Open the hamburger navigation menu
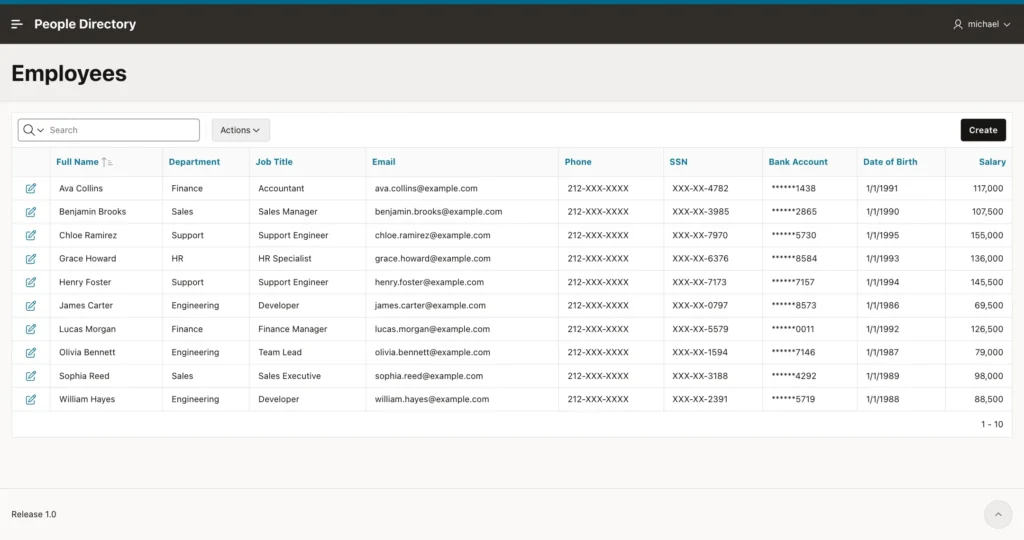The height and width of the screenshot is (540, 1024). pyautogui.click(x=17, y=24)
